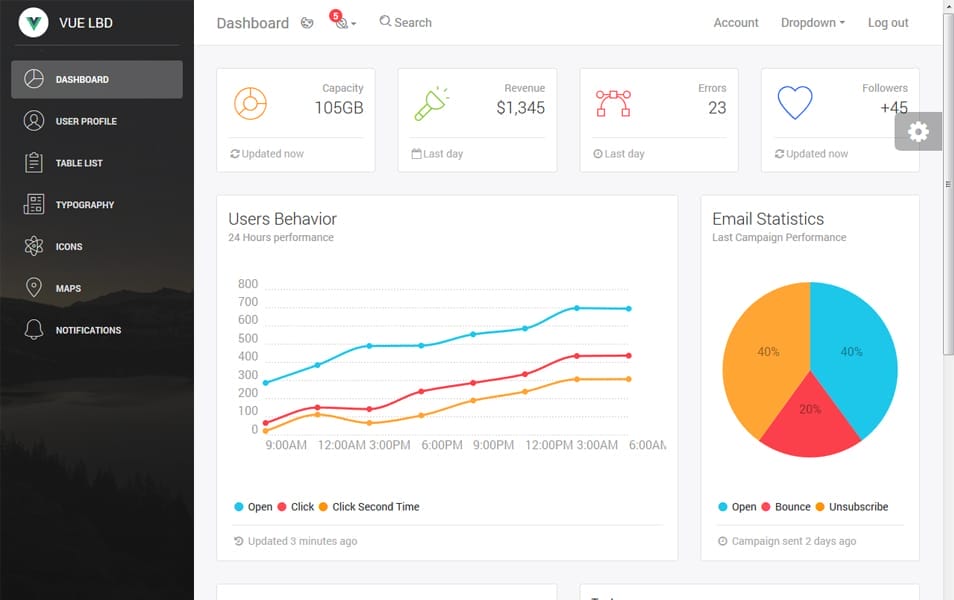The height and width of the screenshot is (600, 954).
Task: Open the floating settings gear button
Action: [x=918, y=131]
